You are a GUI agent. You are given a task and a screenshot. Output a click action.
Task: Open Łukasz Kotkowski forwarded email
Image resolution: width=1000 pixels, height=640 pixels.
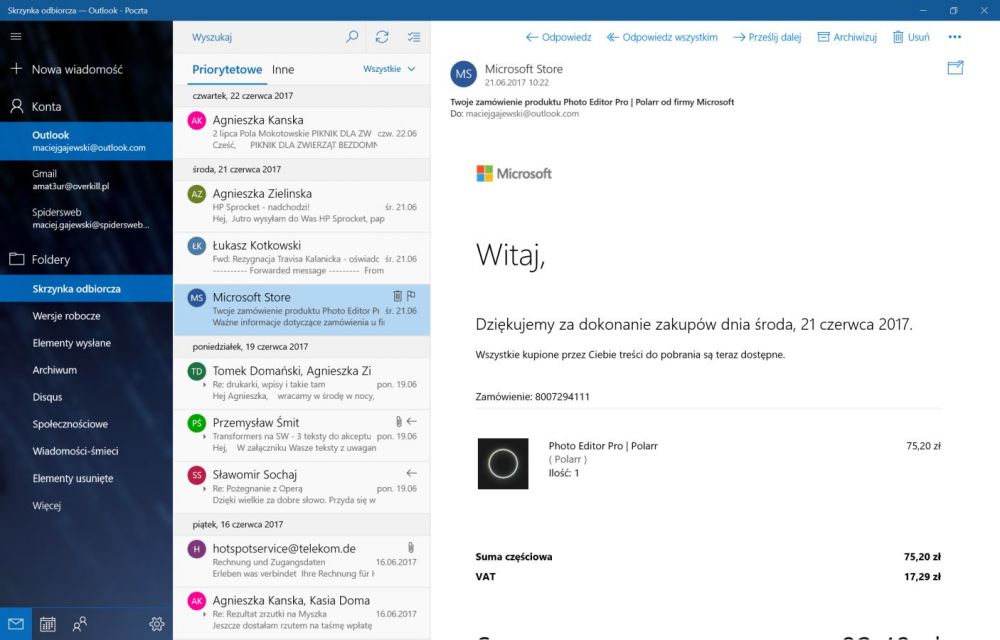coord(302,258)
